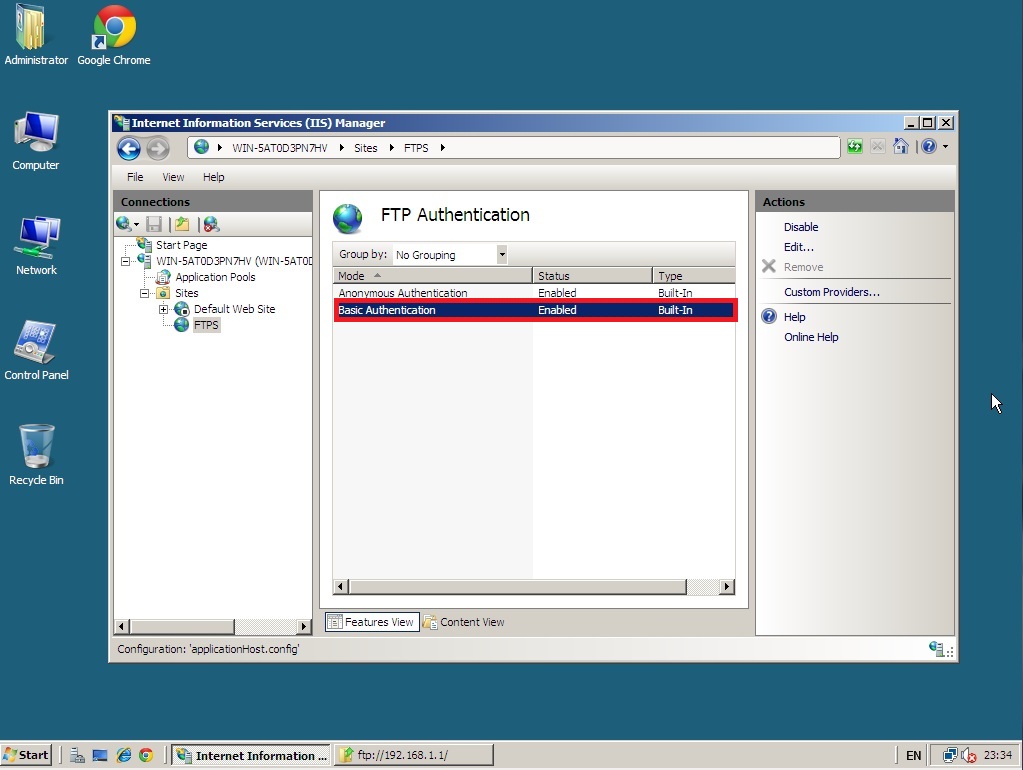Viewport: 1023px width, 770px height.
Task: Click the Create New Connection globe icon
Action: (123, 224)
